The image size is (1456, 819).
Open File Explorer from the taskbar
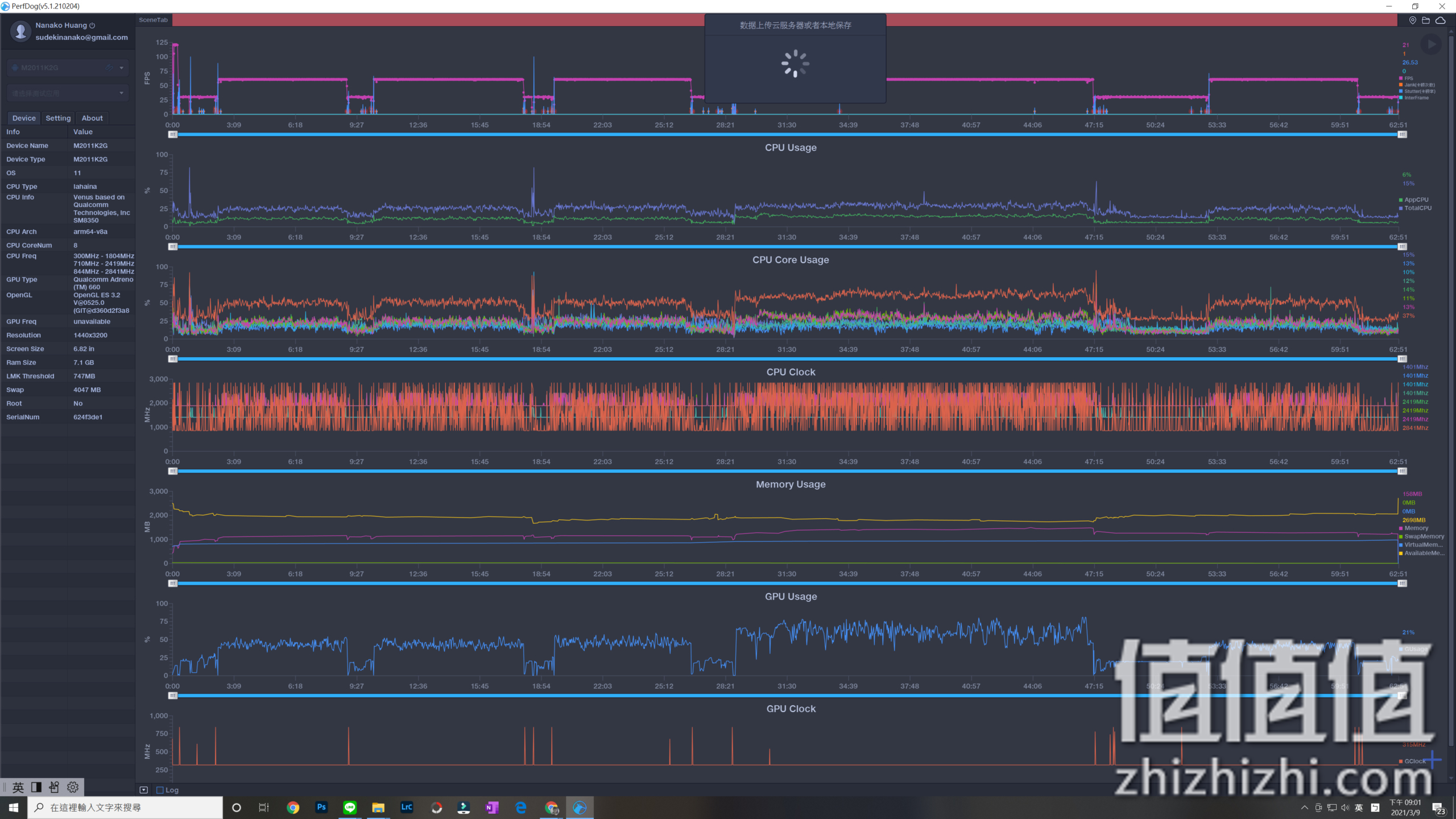pyautogui.click(x=378, y=808)
